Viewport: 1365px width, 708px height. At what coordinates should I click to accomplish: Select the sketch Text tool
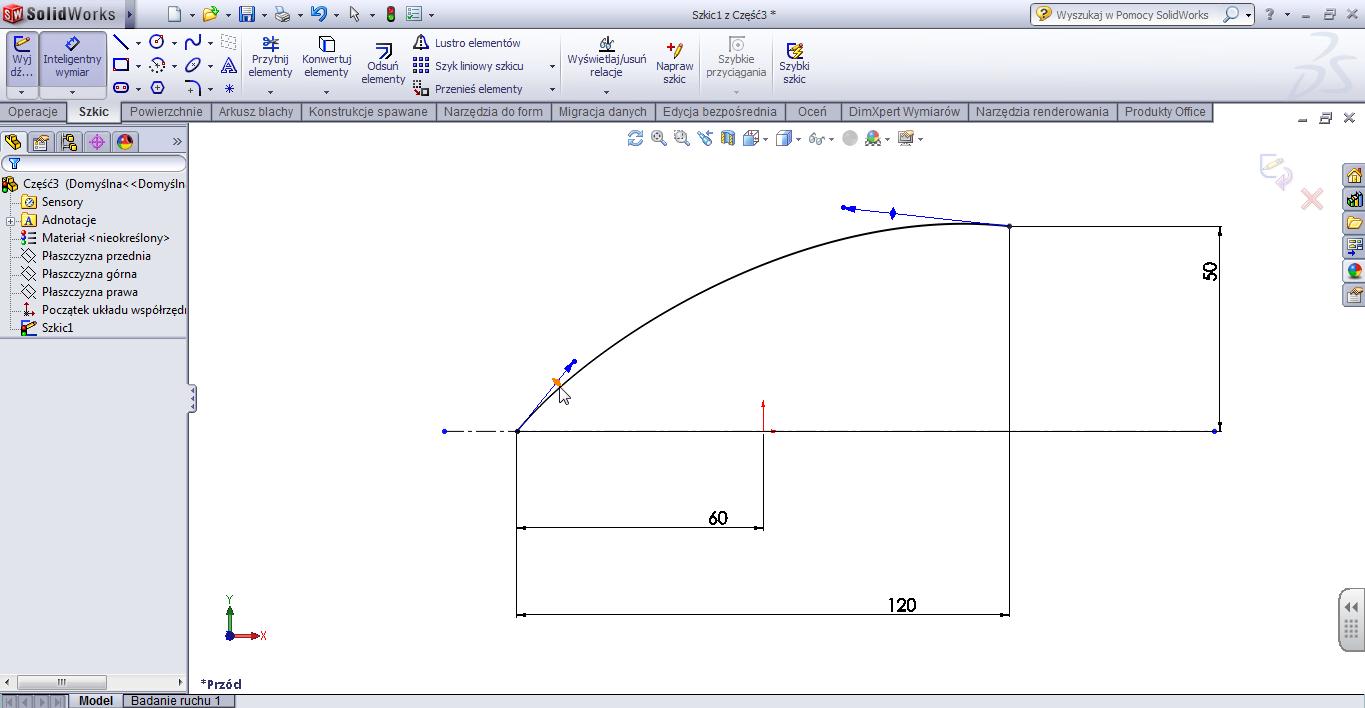click(x=229, y=65)
